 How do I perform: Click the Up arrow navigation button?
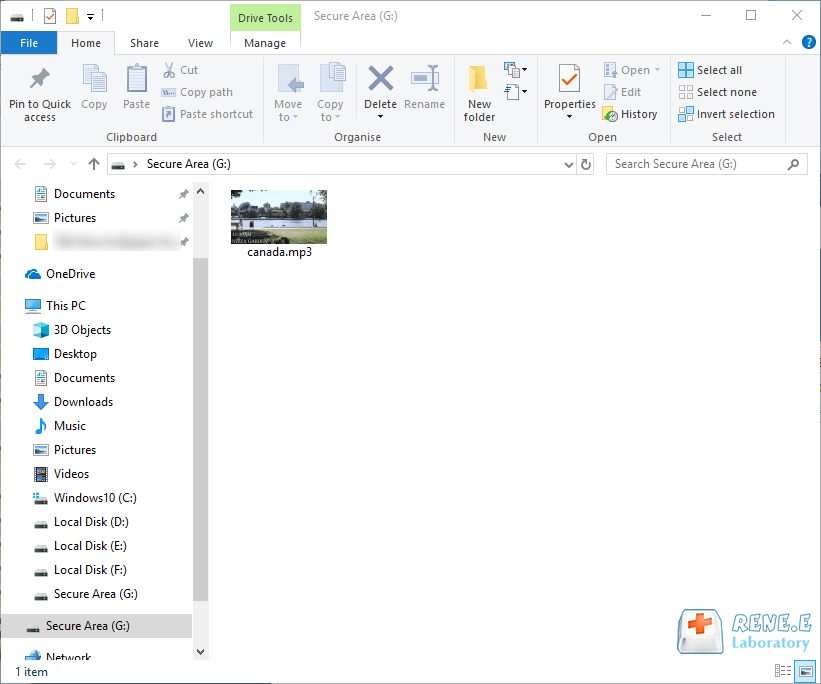[94, 164]
